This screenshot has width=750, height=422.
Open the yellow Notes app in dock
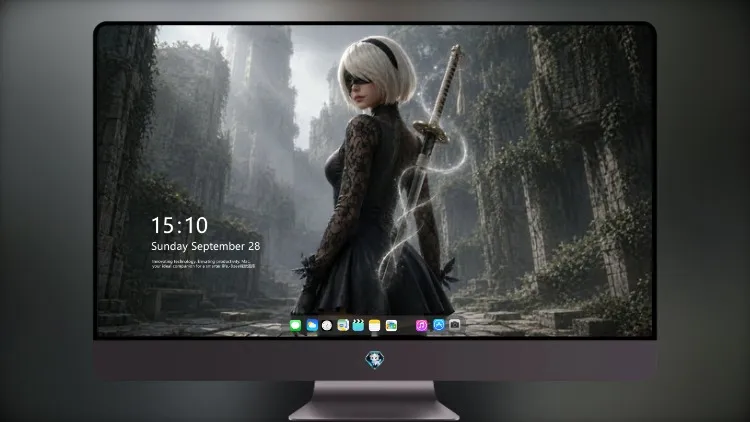375,325
